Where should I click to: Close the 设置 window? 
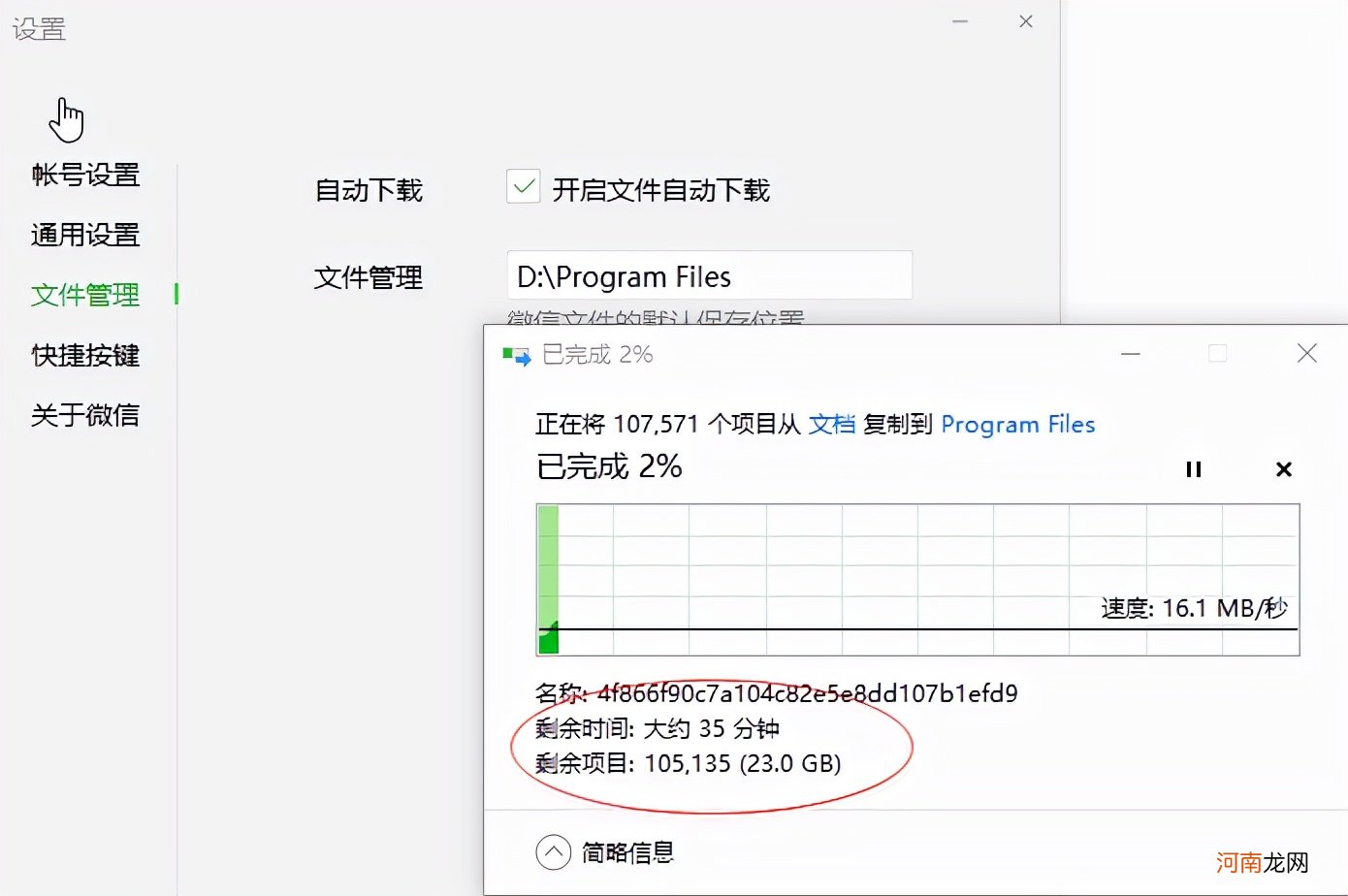click(1026, 21)
